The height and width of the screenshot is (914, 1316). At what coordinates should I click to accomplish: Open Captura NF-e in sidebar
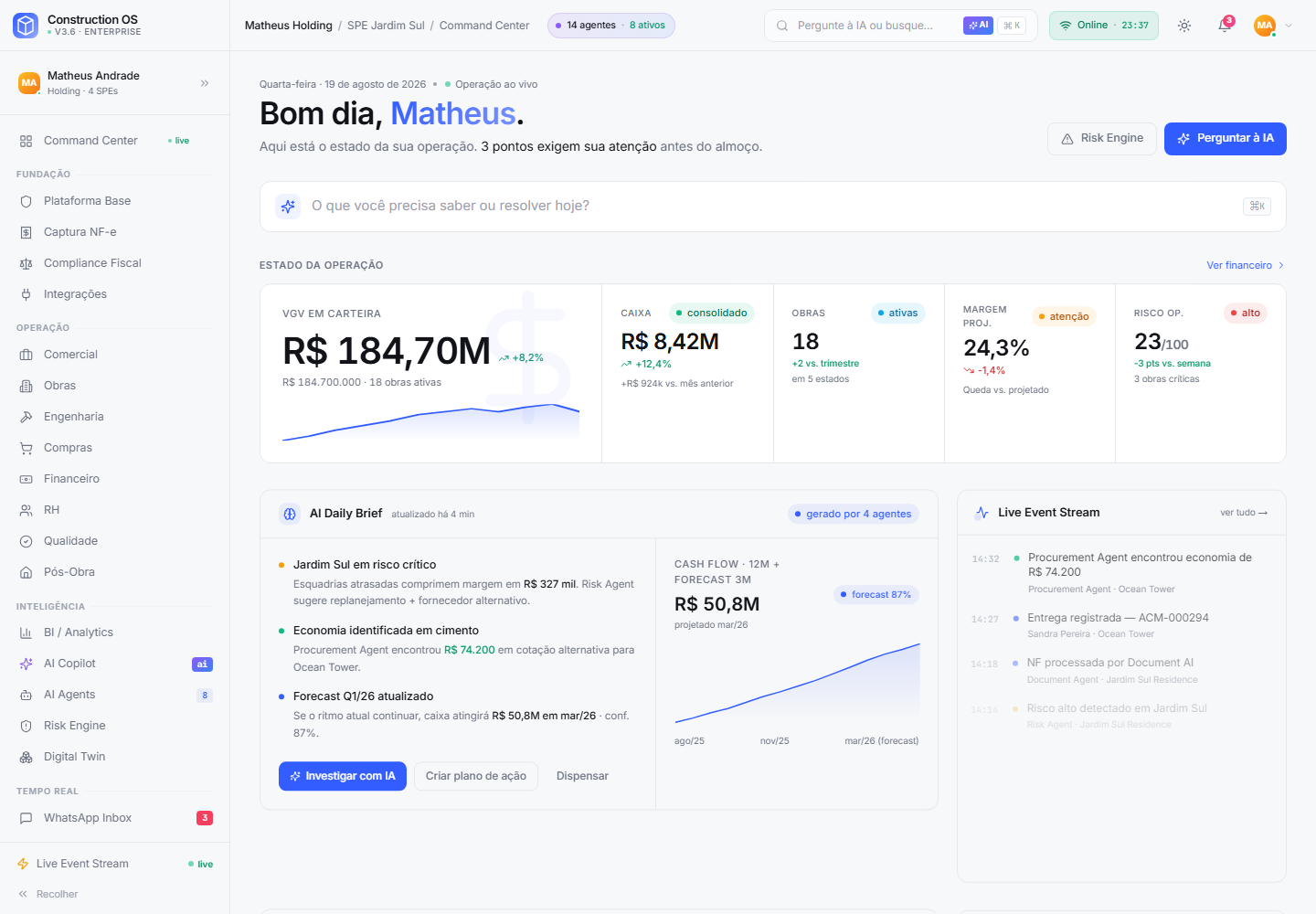(114, 232)
